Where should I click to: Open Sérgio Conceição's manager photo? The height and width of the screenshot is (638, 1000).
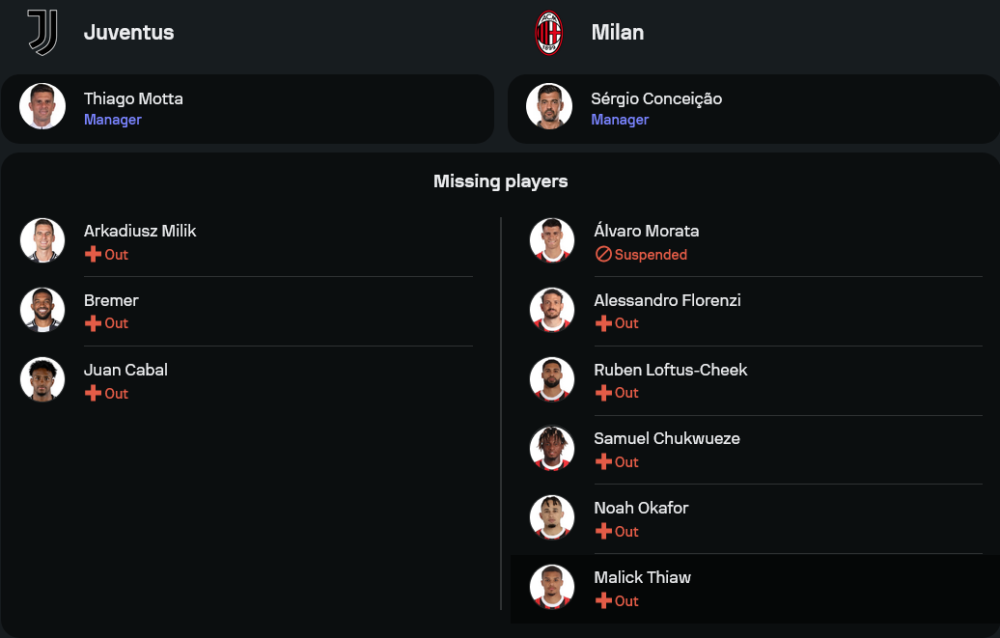click(550, 107)
